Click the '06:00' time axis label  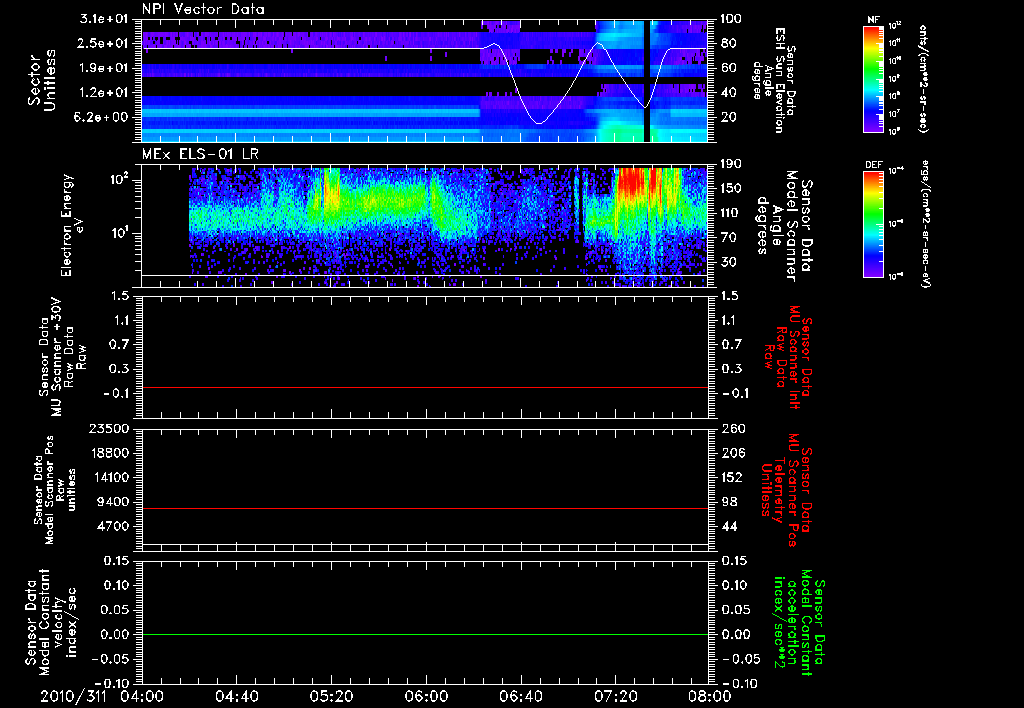click(426, 696)
